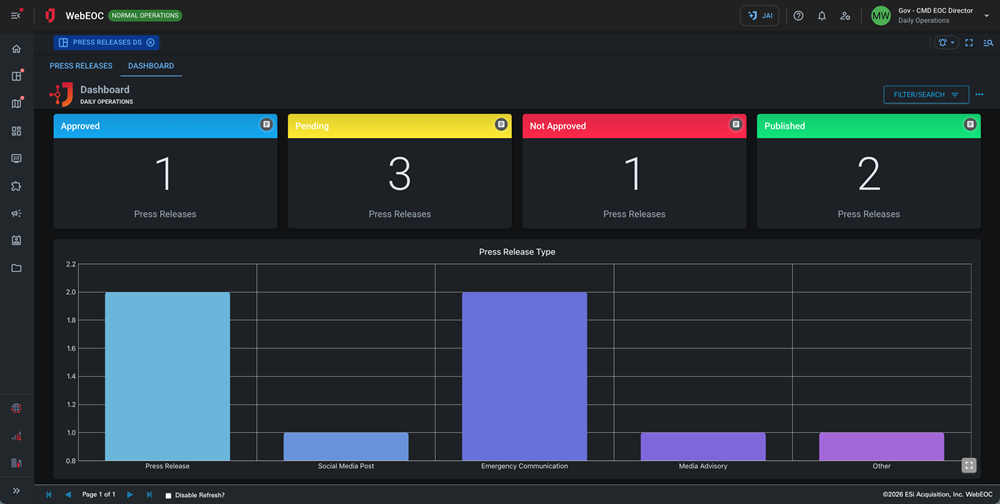The height and width of the screenshot is (504, 1000).
Task: Close the Press Releases DS tab
Action: point(150,43)
